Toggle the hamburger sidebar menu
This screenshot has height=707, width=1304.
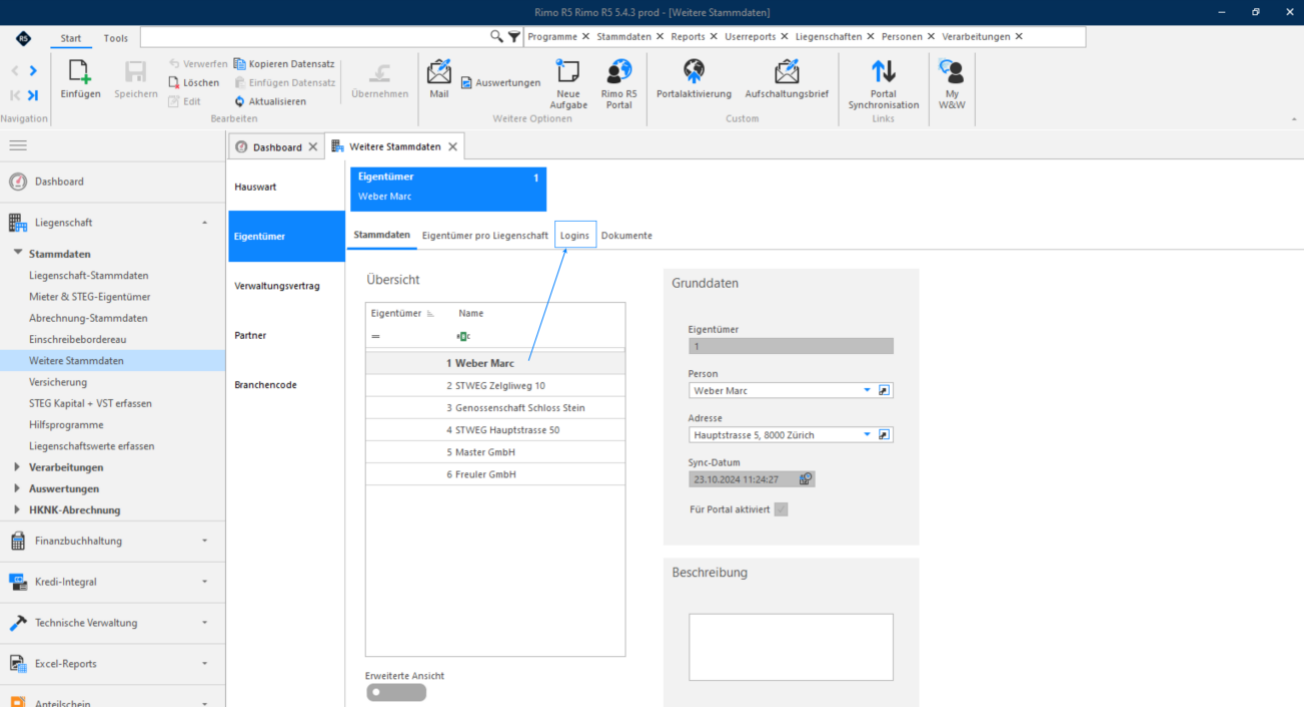pos(18,146)
